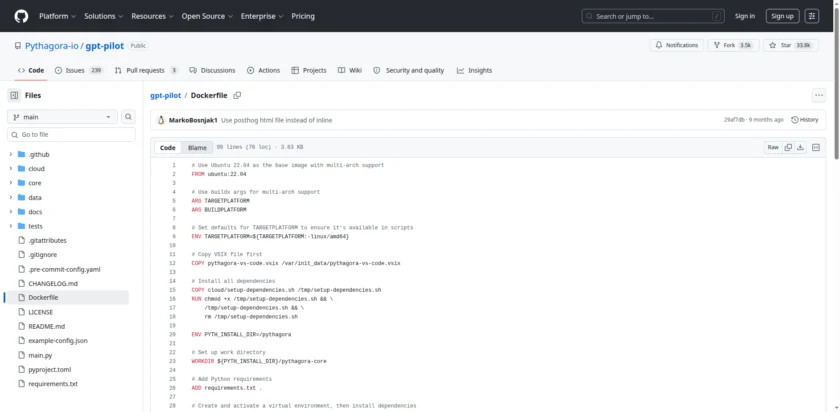Click the Sign up button

pos(782,16)
